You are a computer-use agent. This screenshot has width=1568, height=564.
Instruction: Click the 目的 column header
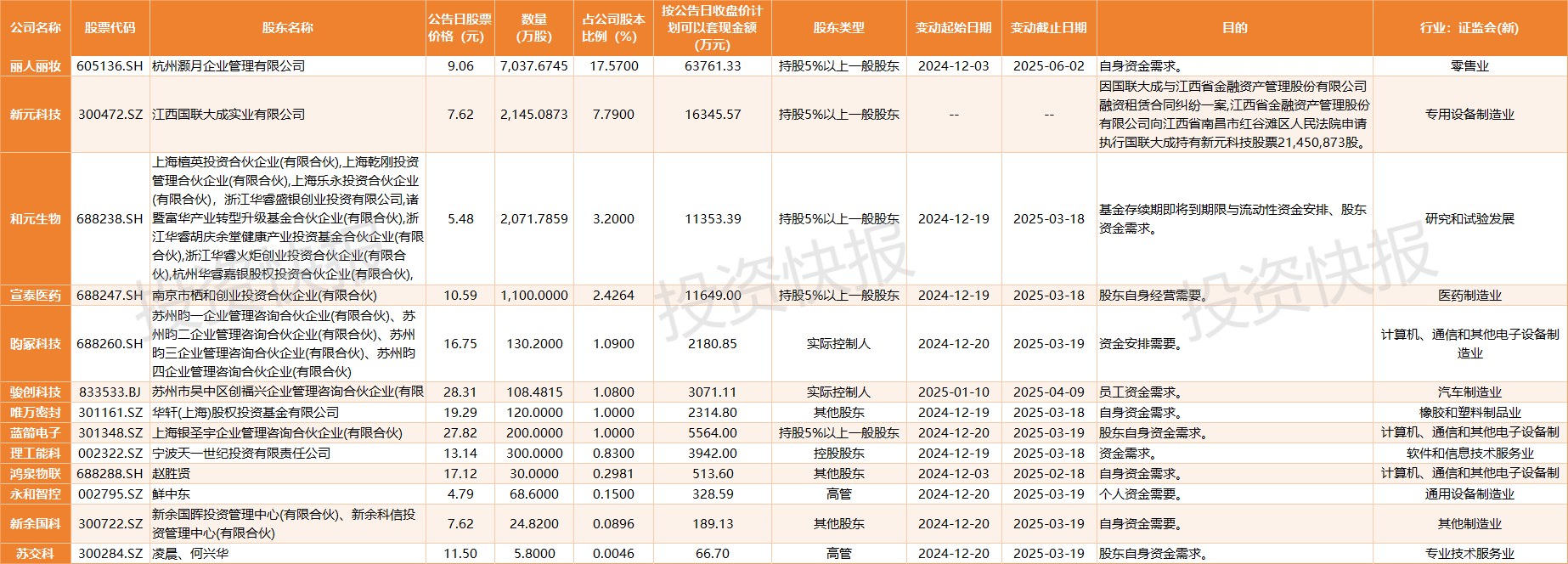pyautogui.click(x=1234, y=28)
